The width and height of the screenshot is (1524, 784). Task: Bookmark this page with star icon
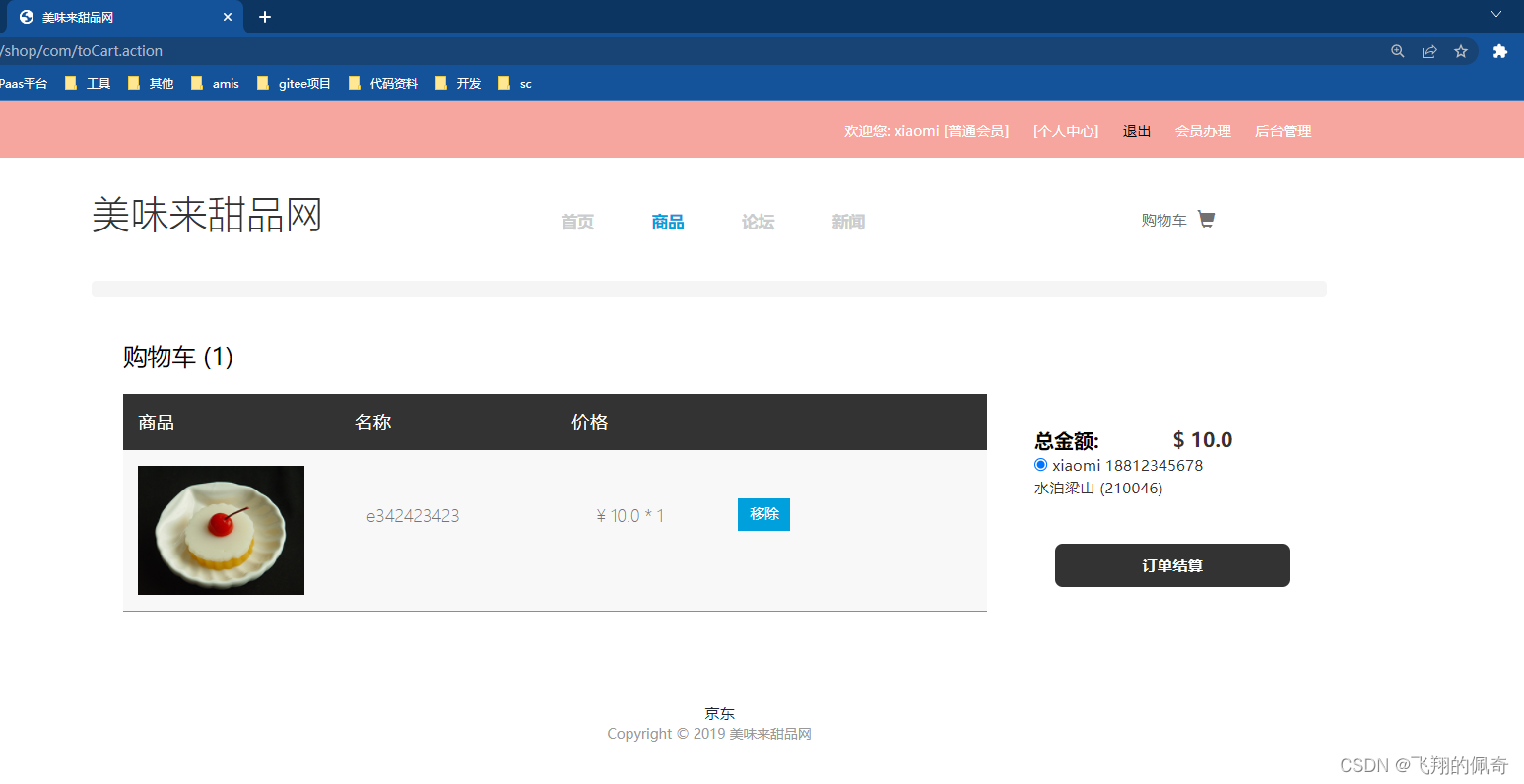click(1461, 51)
